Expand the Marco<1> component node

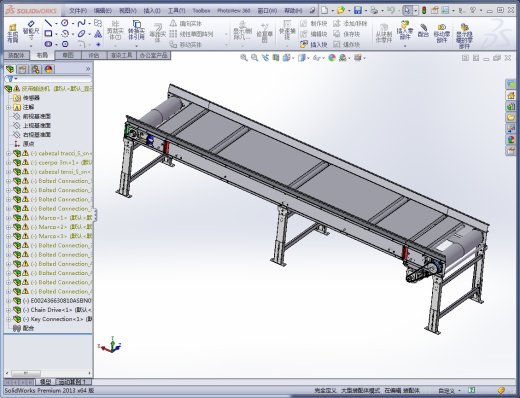8,218
